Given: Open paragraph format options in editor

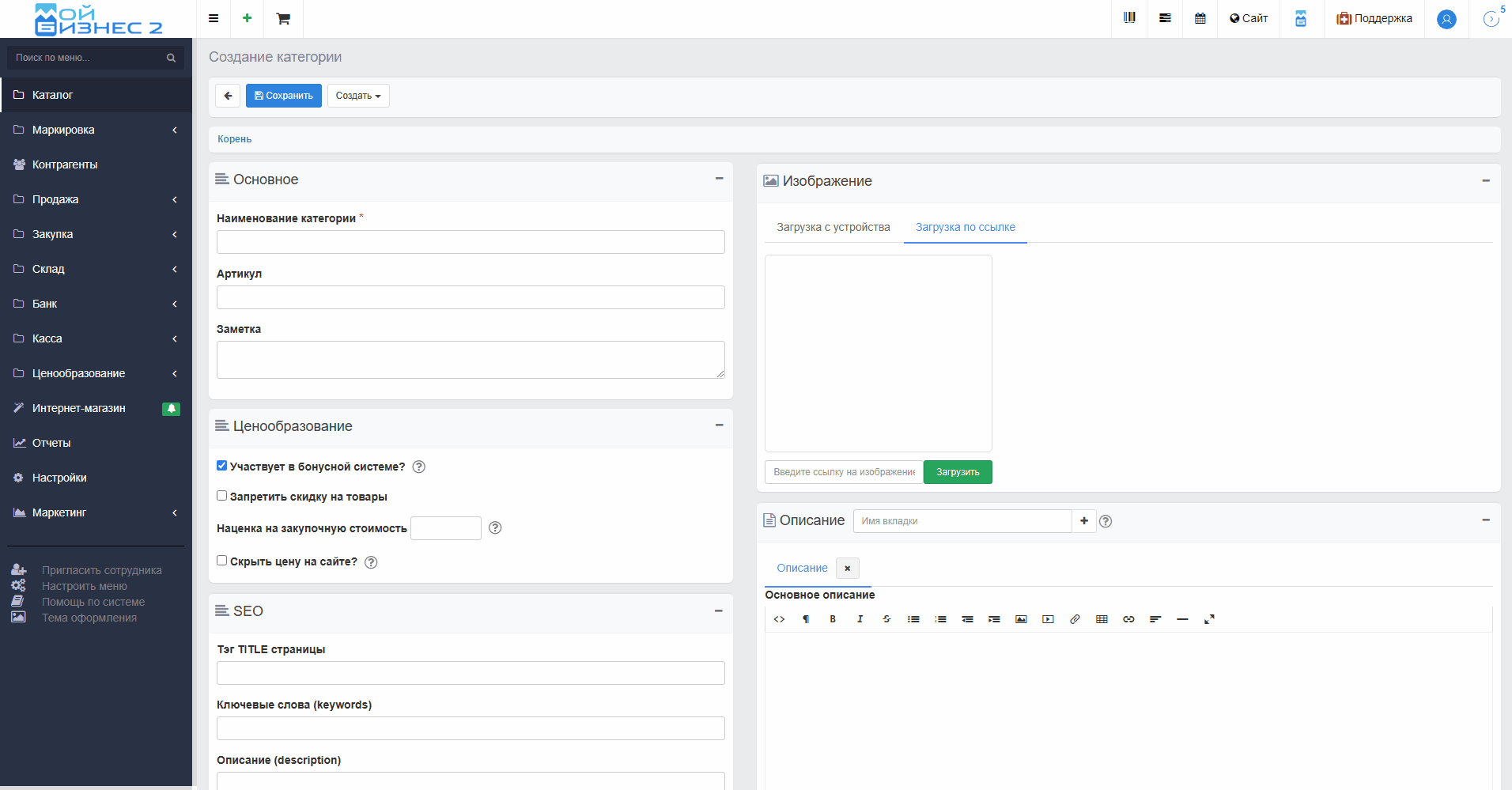Looking at the screenshot, I should pyautogui.click(x=806, y=619).
